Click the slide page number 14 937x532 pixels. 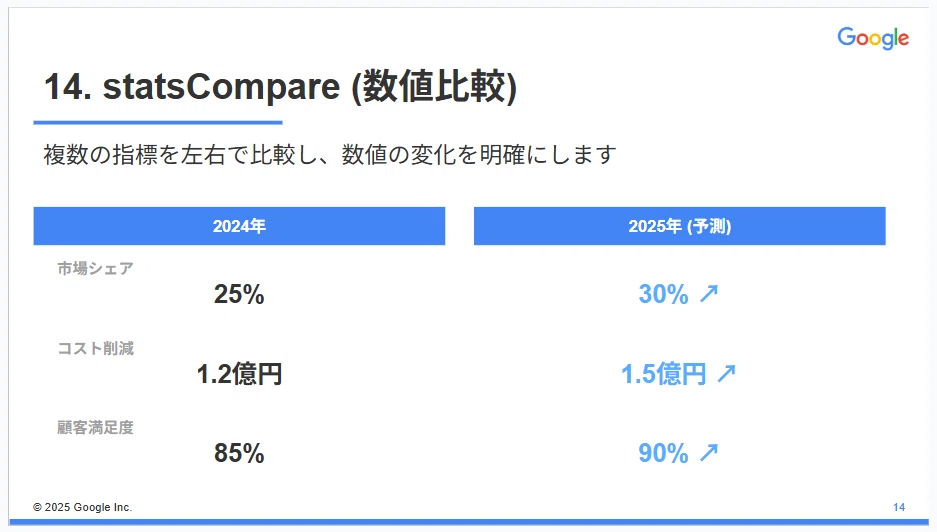(x=899, y=507)
